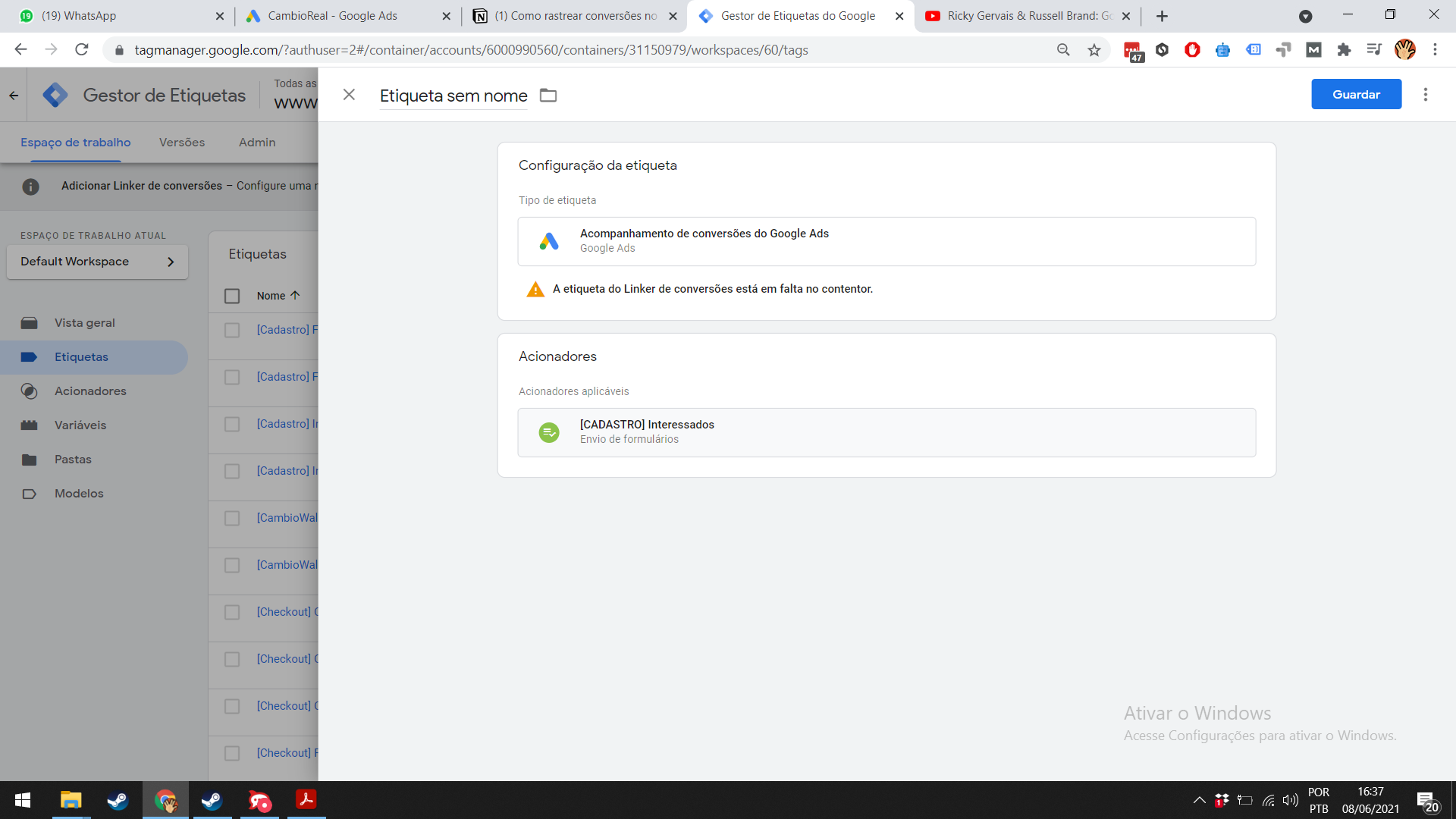
Task: Edit the tag name 'Etiqueta sem nome'
Action: coord(453,96)
